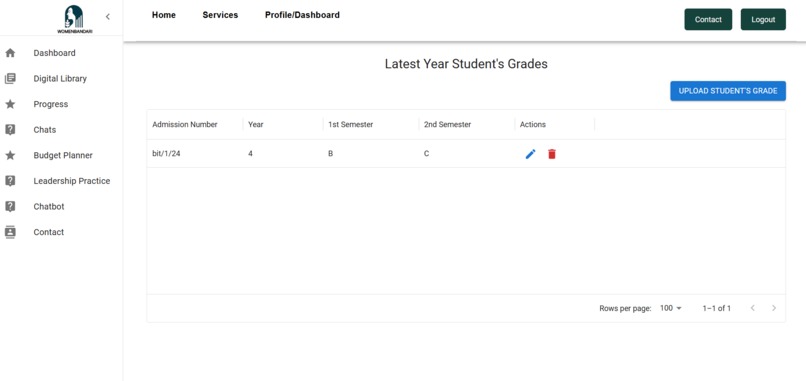
Task: Click the 1–1 of 1 pagination text
Action: [x=717, y=309]
